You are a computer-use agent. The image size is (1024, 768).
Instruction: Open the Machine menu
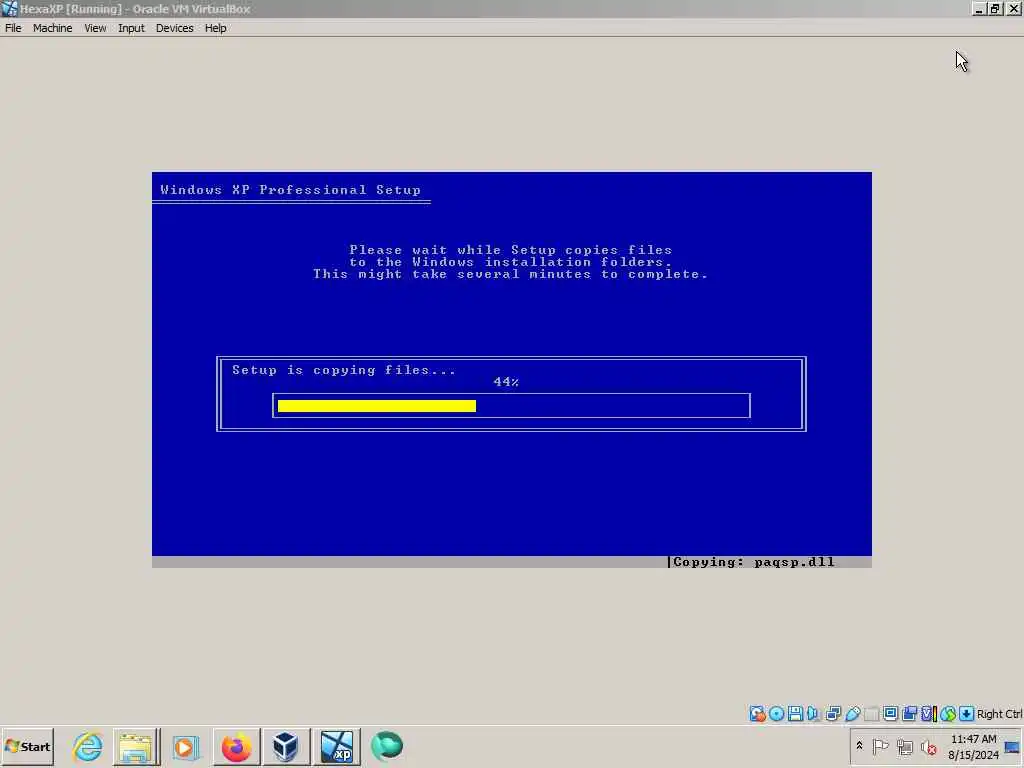52,28
